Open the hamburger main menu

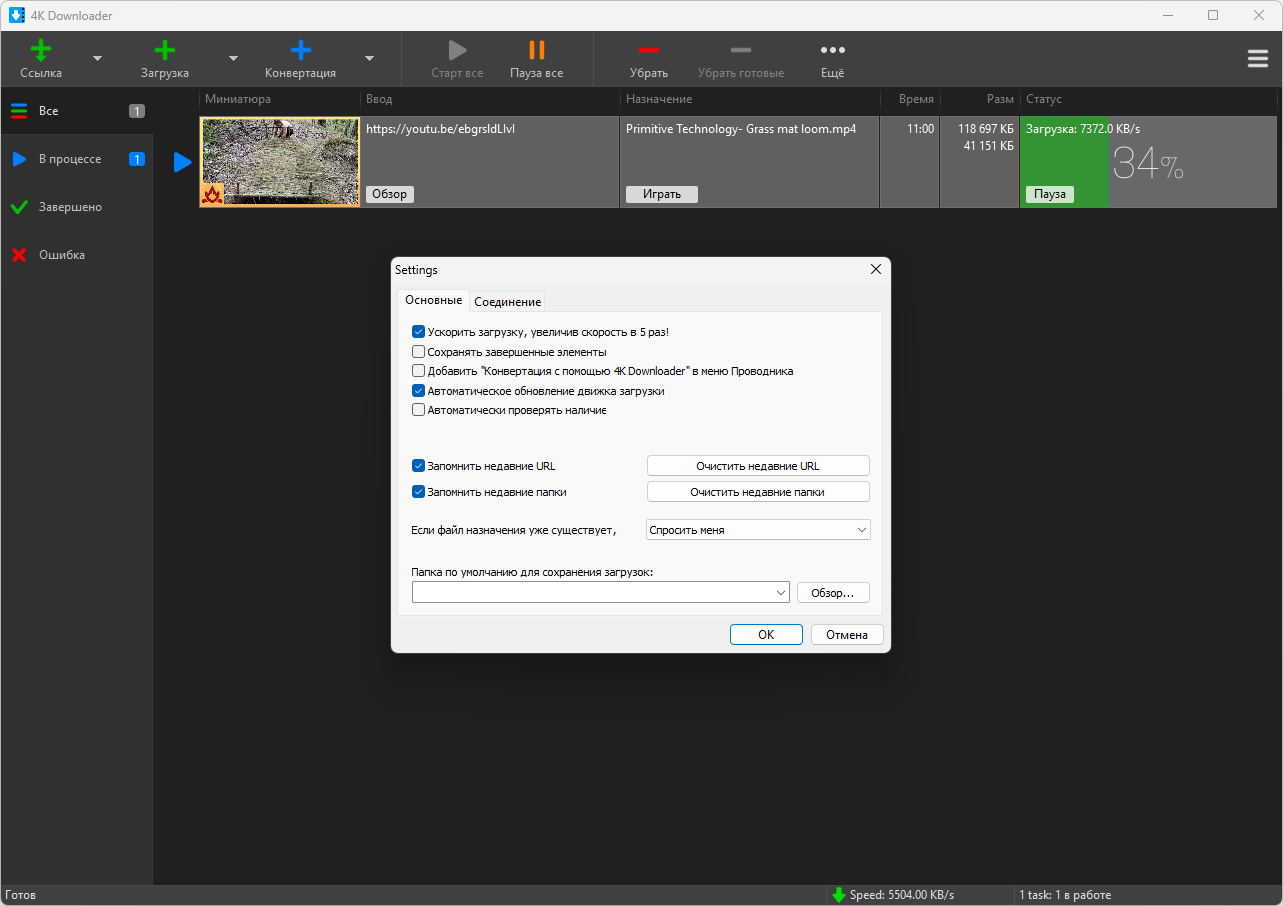click(x=1258, y=59)
